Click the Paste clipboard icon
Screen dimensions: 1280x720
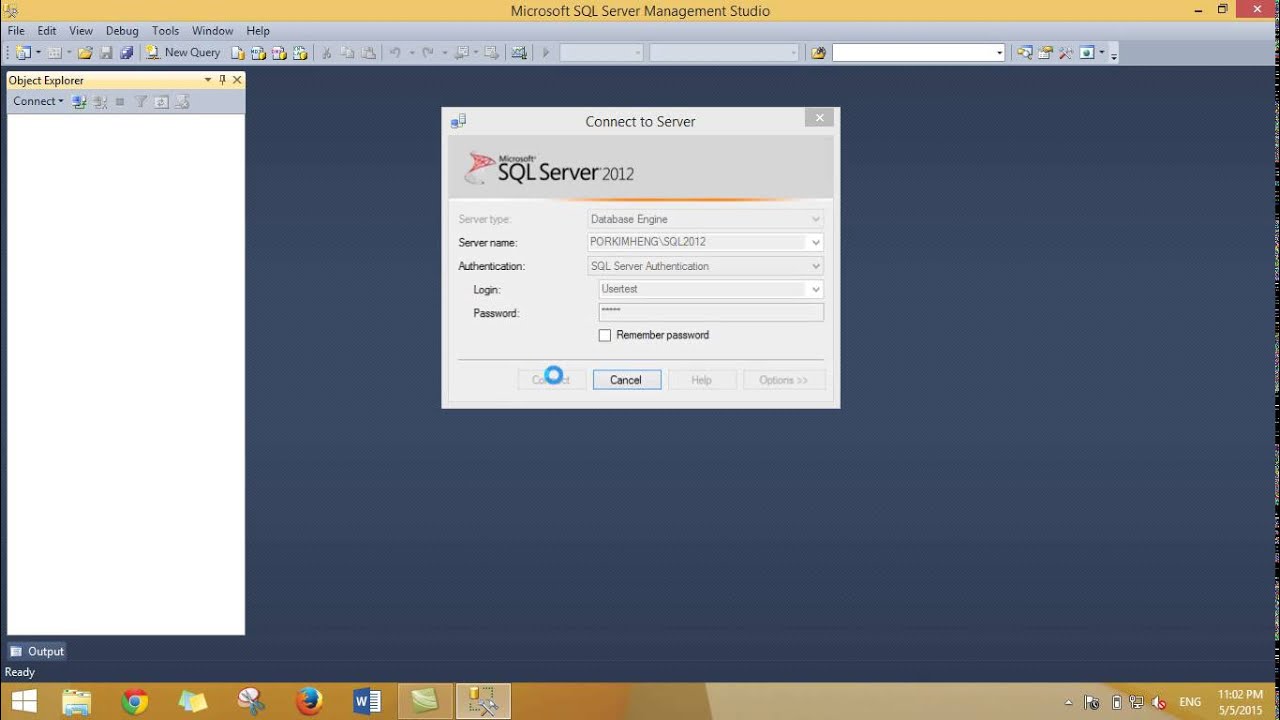(x=368, y=52)
